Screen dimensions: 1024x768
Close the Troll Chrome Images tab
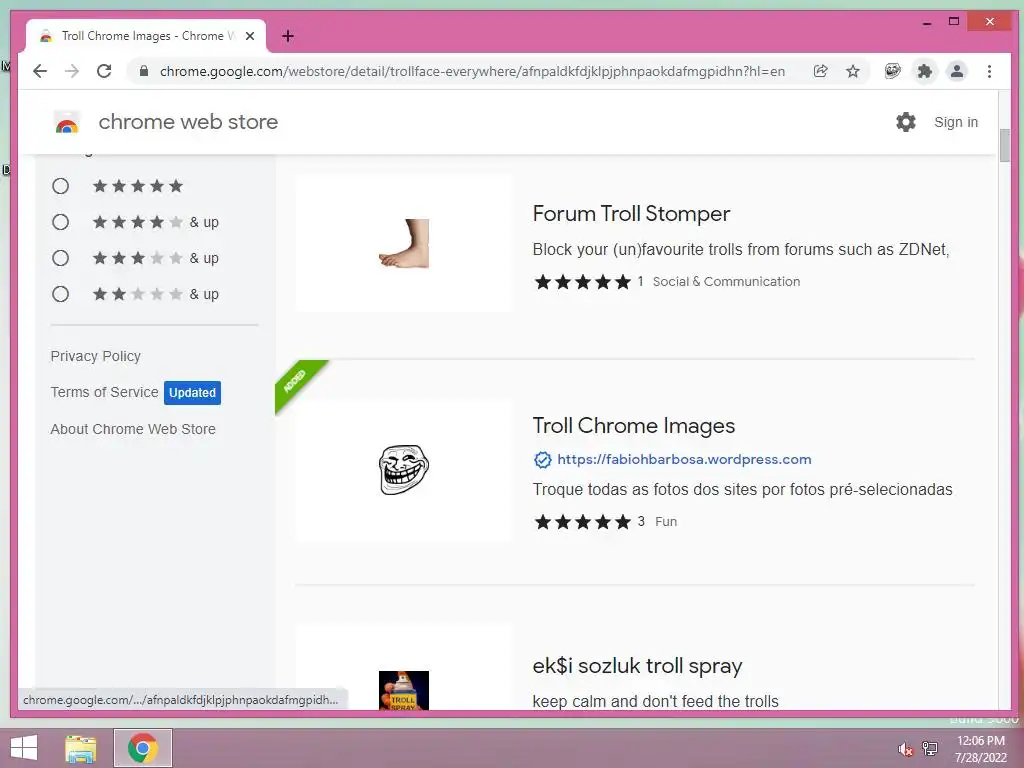[249, 36]
